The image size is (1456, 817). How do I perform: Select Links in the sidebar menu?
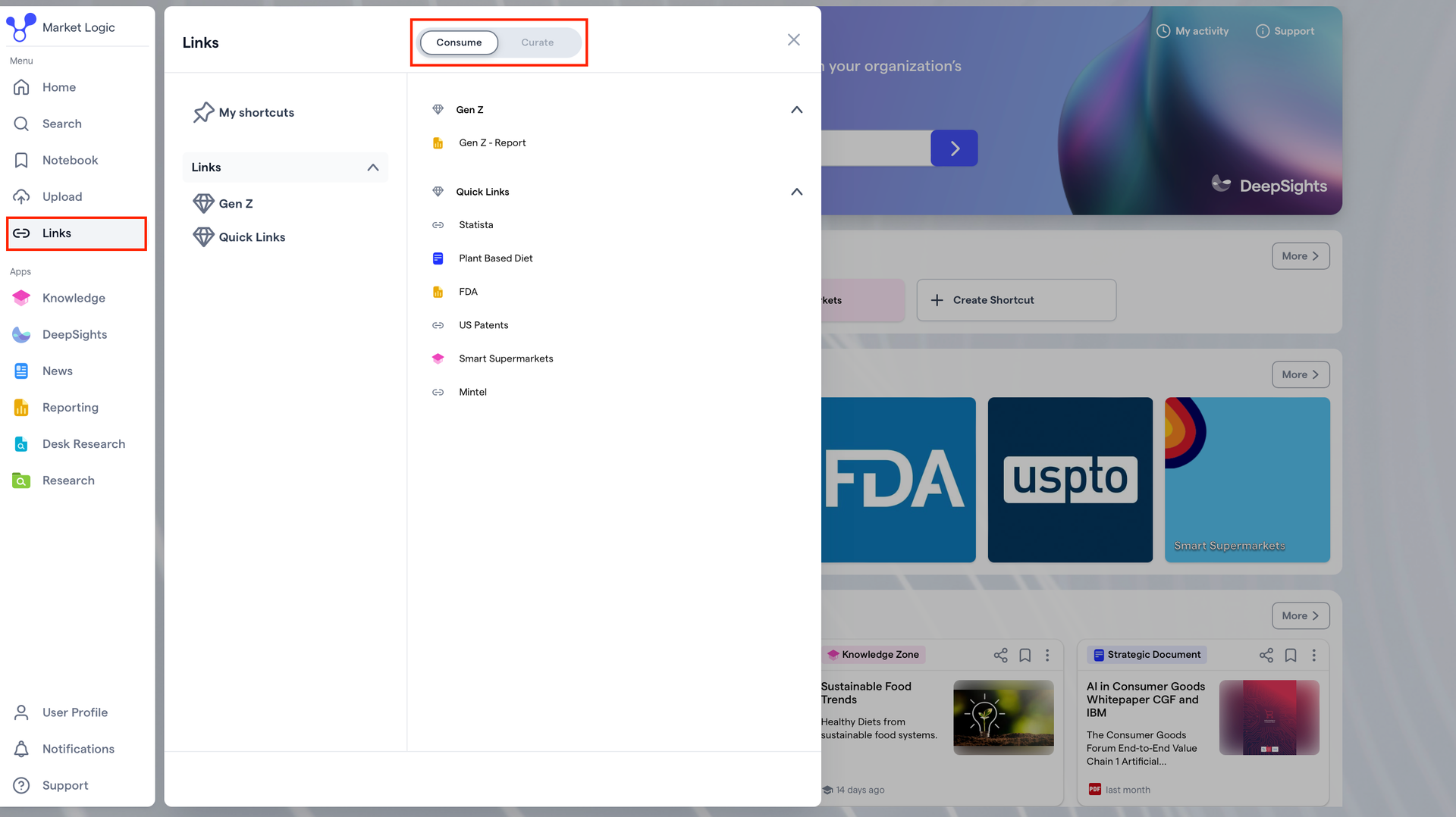click(76, 233)
